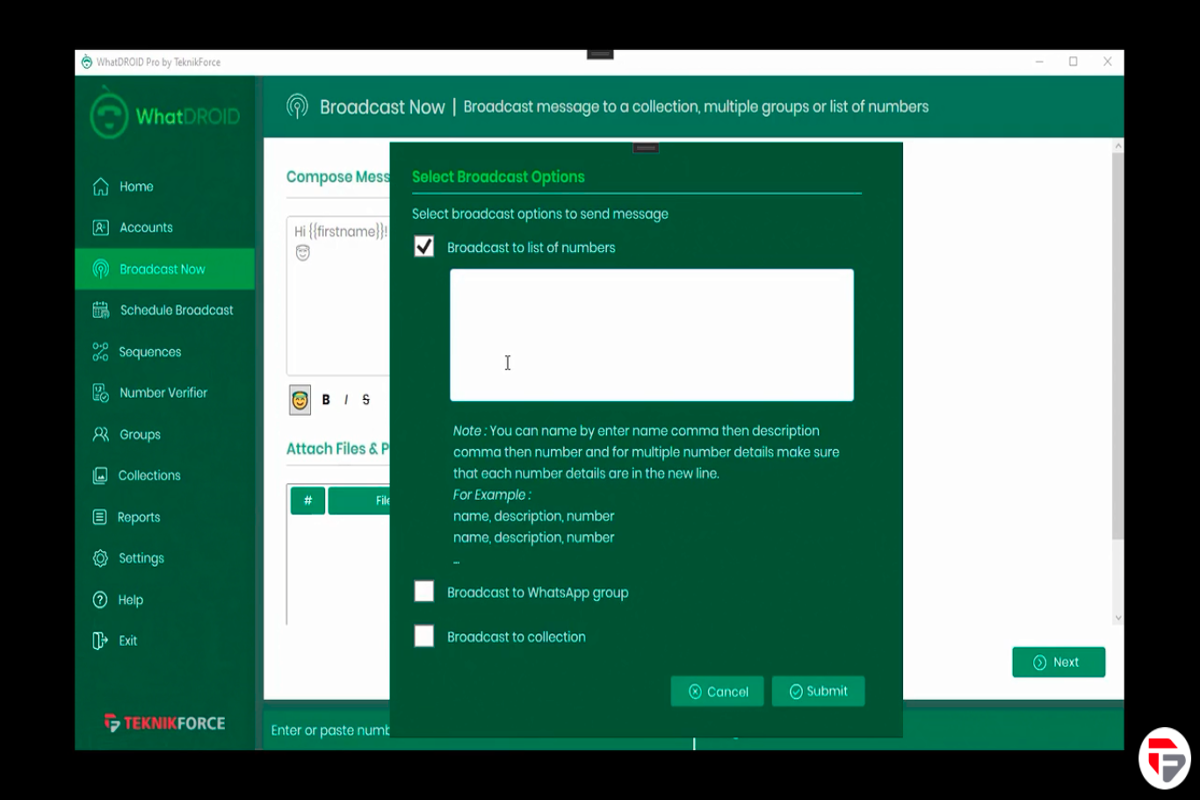Image resolution: width=1200 pixels, height=800 pixels.
Task: Click the Broadcast Now antenna sidebar icon
Action: (100, 269)
